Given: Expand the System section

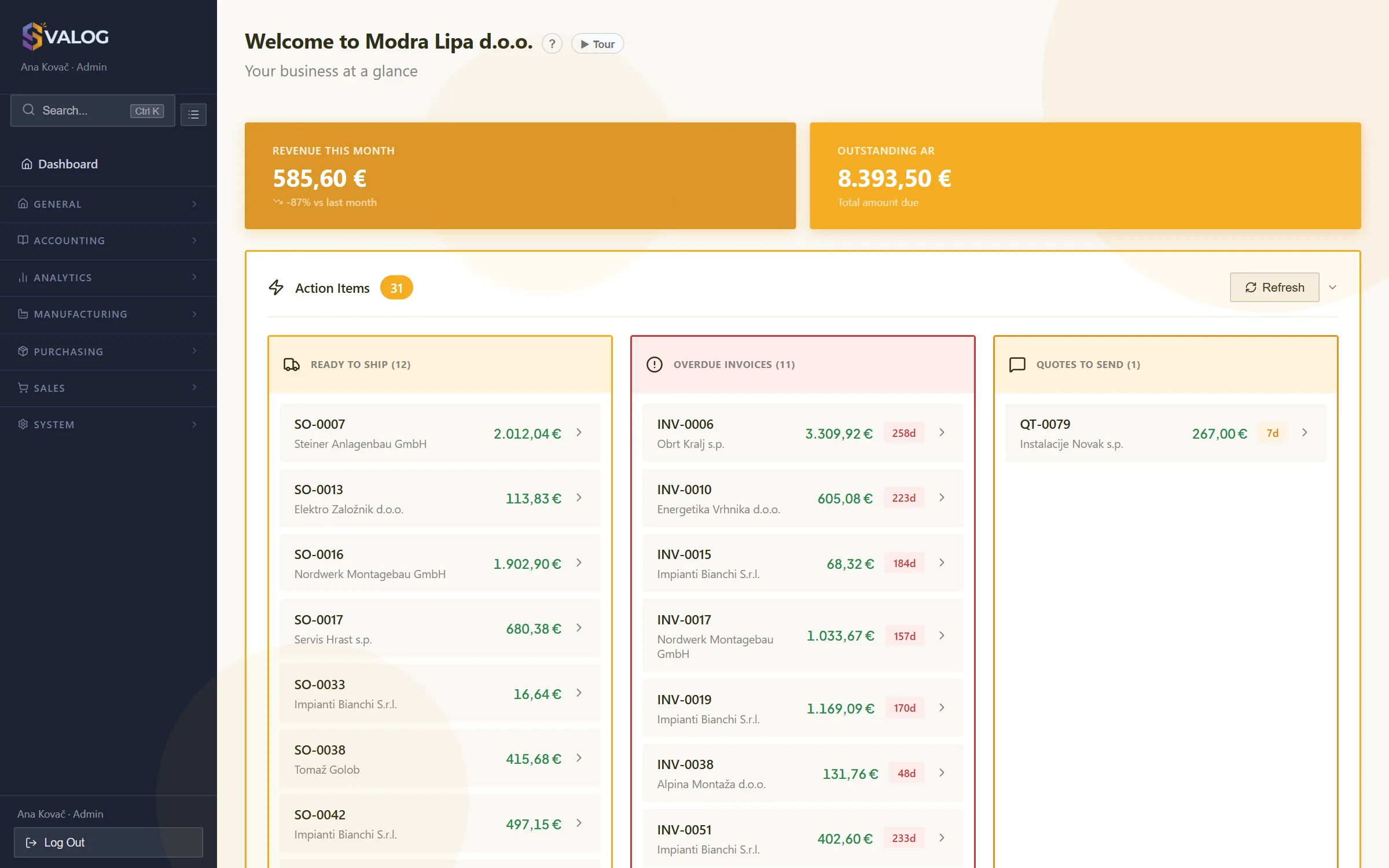Looking at the screenshot, I should 108,425.
